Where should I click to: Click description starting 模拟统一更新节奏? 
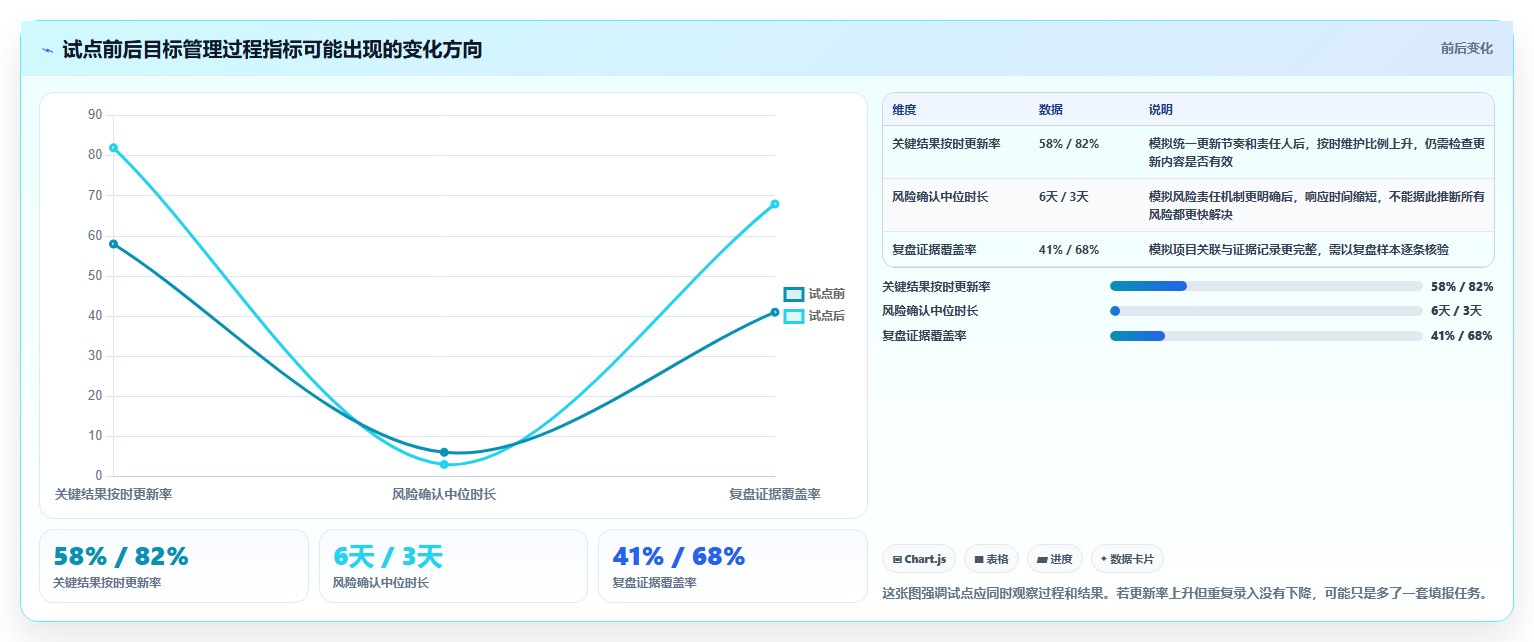coord(1317,152)
